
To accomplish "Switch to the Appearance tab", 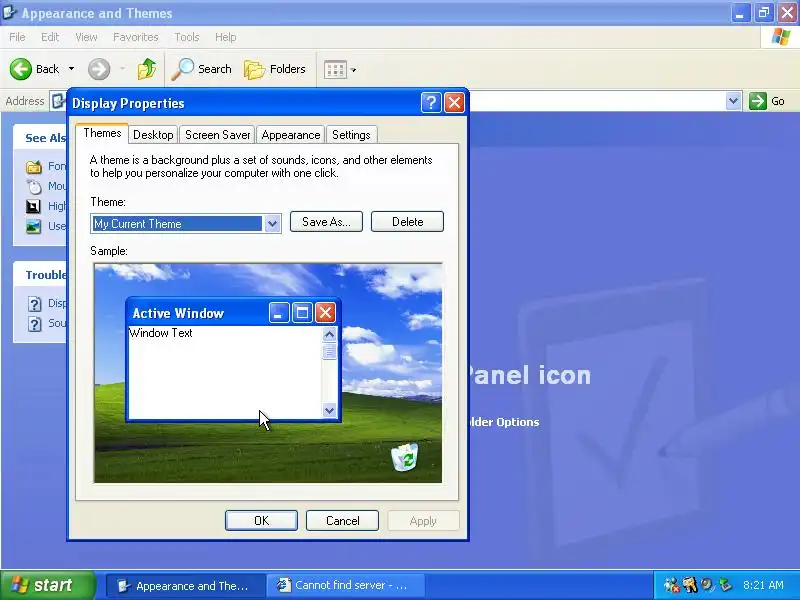I will tap(291, 135).
